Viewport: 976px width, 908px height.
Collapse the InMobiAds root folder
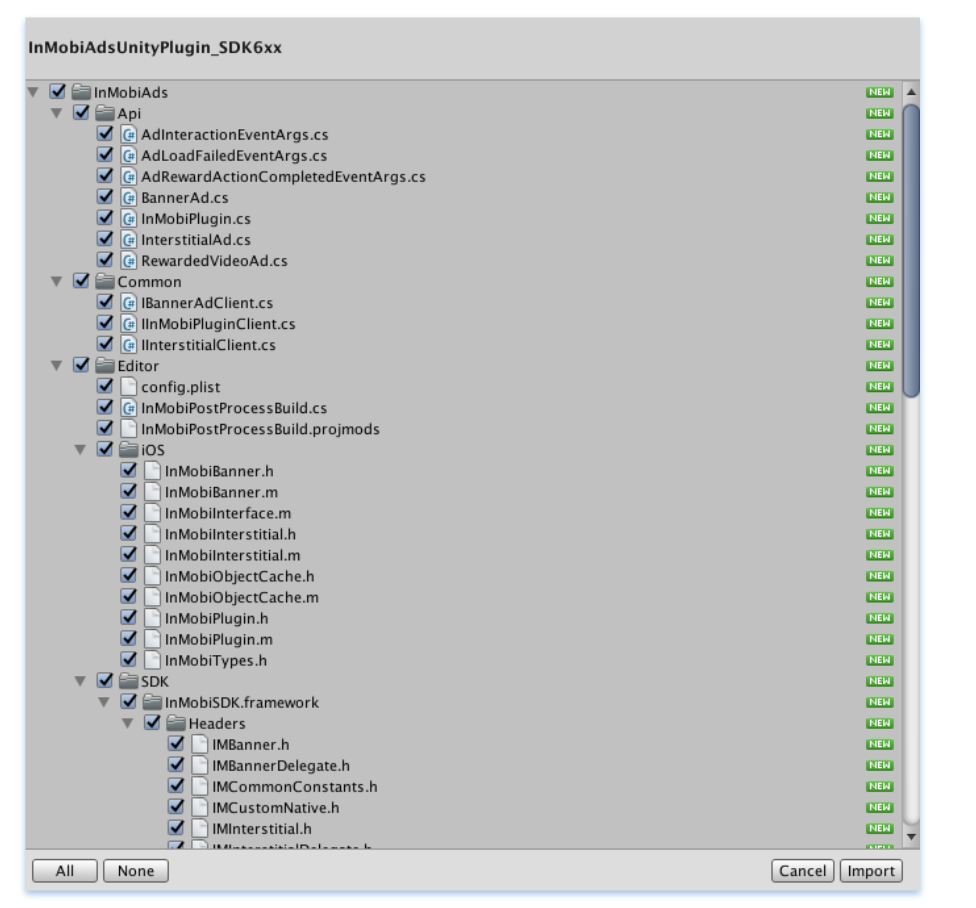[34, 92]
